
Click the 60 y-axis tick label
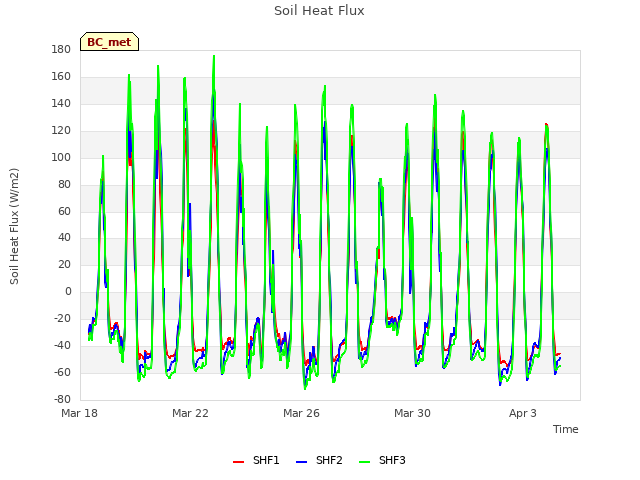click(64, 211)
